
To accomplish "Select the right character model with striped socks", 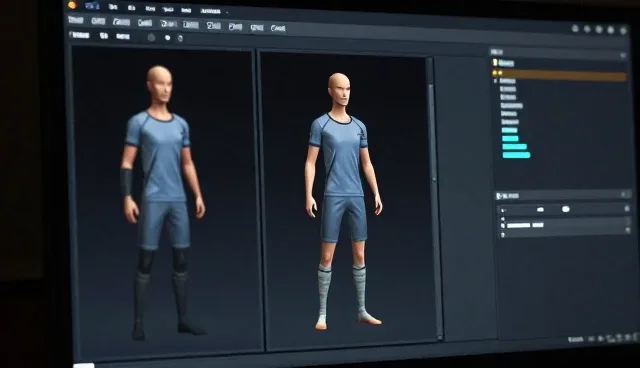I will pos(344,201).
